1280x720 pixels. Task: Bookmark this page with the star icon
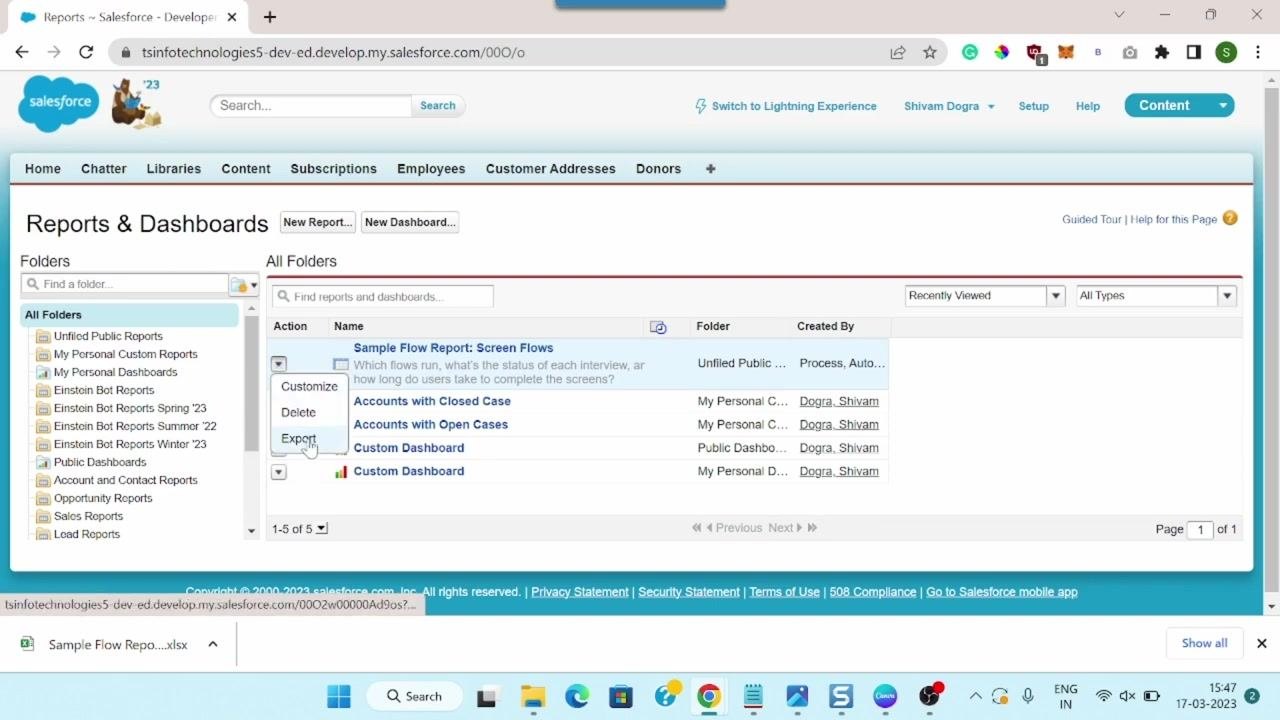coord(930,52)
